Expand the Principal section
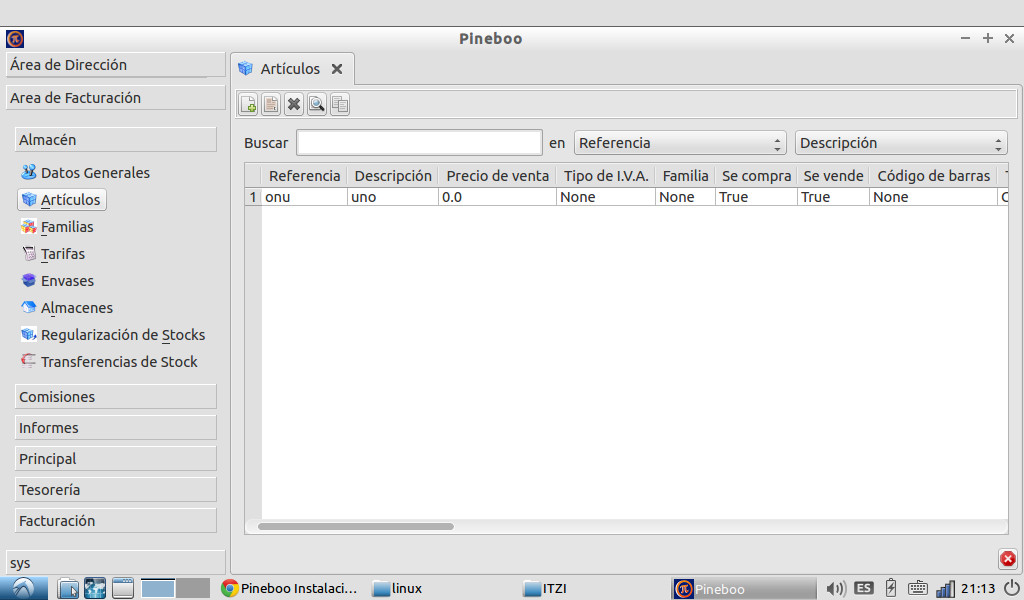This screenshot has height=600, width=1024. pyautogui.click(x=116, y=459)
